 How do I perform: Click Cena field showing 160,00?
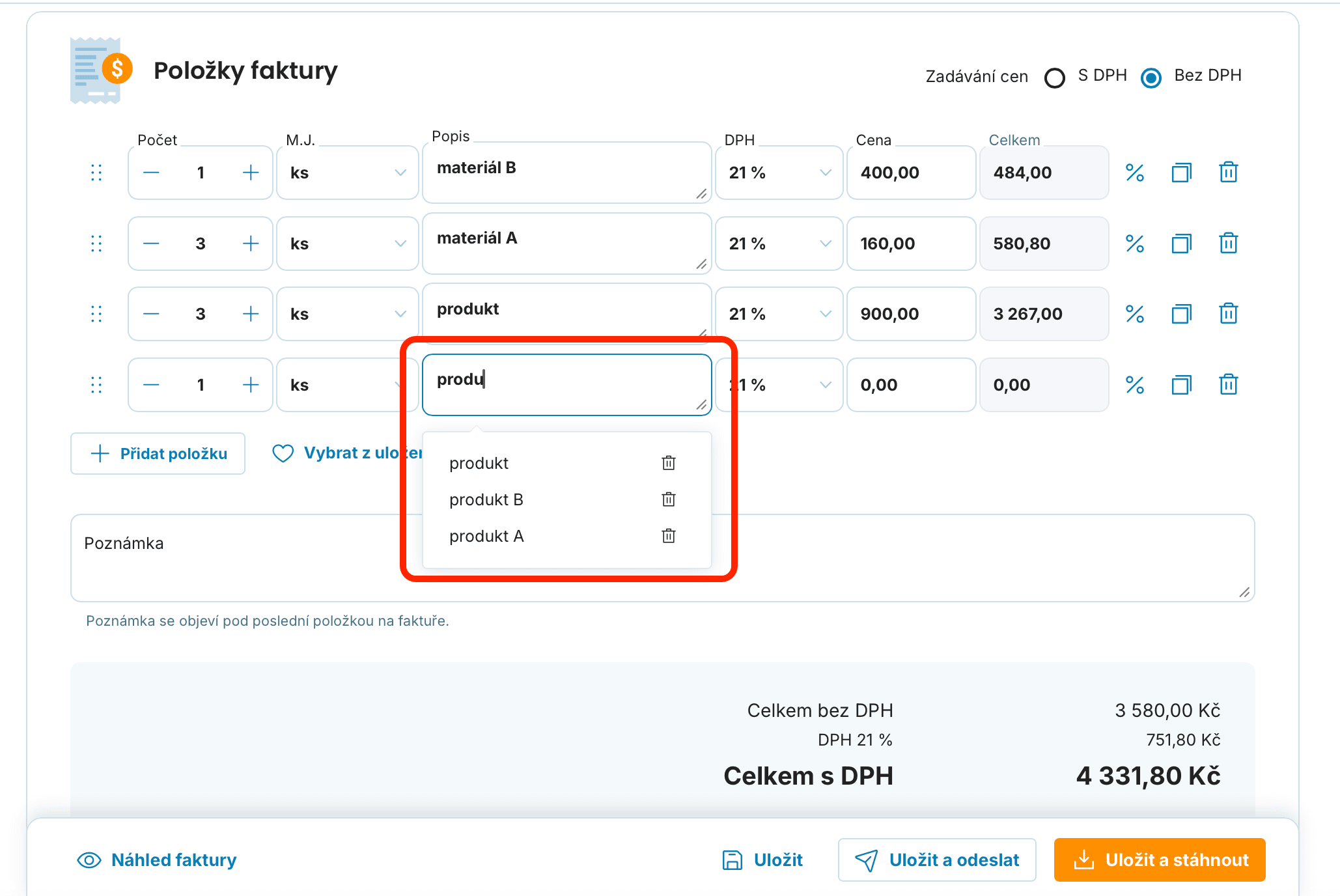tap(911, 244)
